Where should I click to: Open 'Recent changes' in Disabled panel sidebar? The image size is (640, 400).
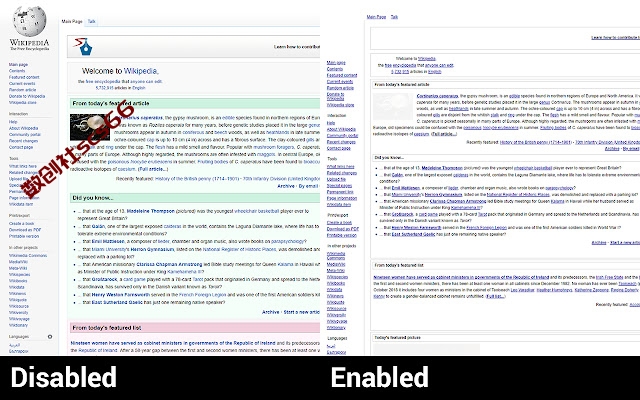[x=24, y=141]
